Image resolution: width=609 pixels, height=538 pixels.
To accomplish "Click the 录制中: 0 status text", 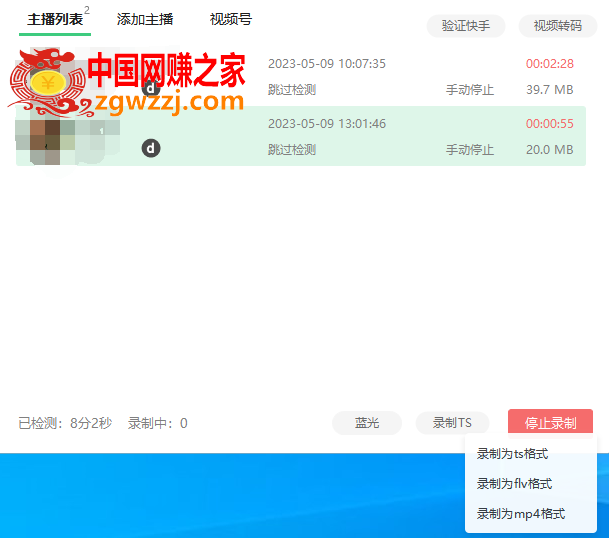I will tap(158, 423).
